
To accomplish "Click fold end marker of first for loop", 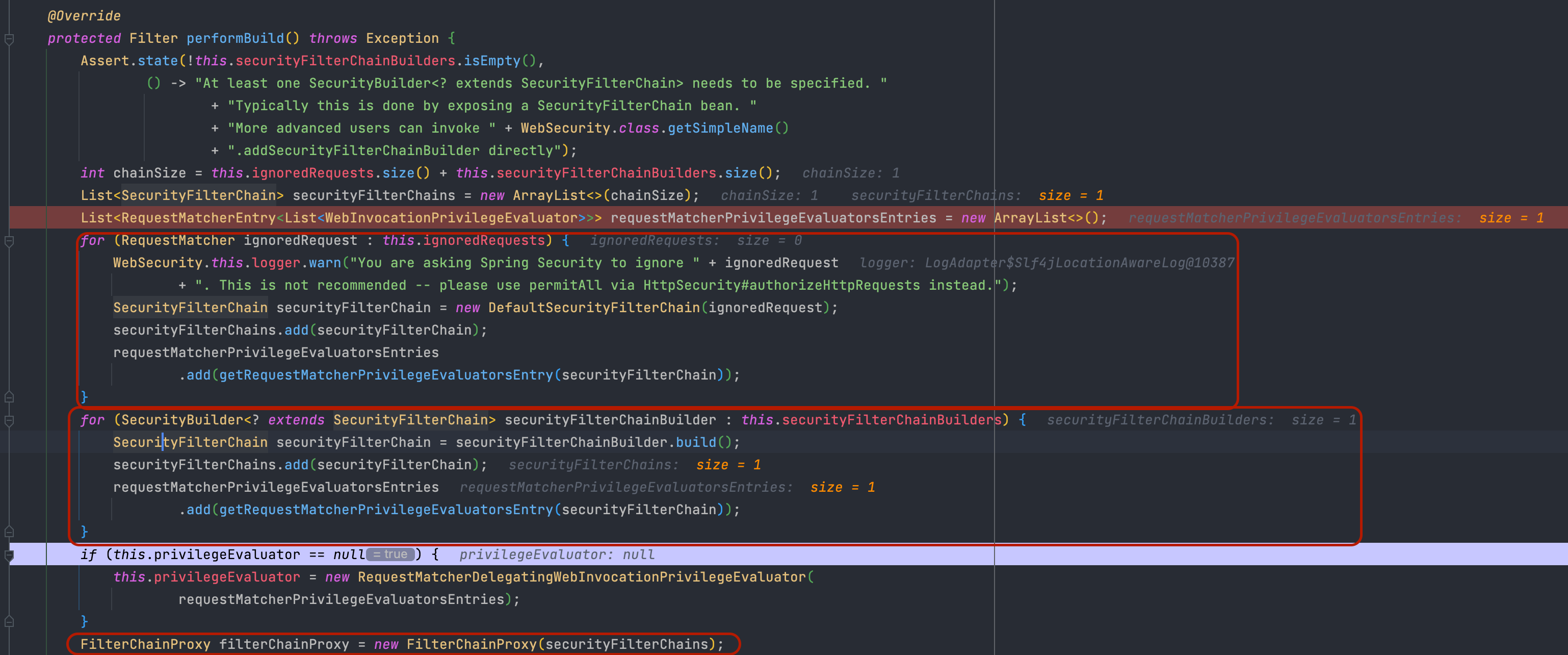I will click(9, 397).
